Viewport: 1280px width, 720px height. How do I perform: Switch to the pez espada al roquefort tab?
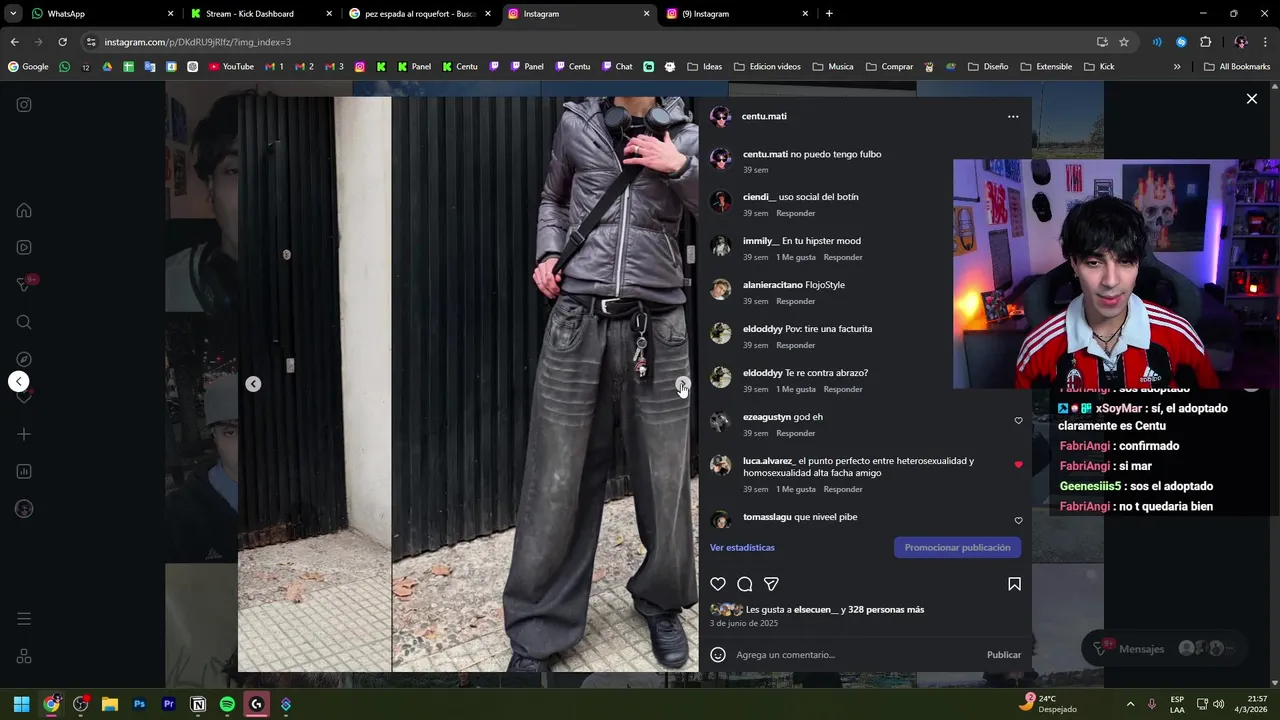(x=420, y=14)
